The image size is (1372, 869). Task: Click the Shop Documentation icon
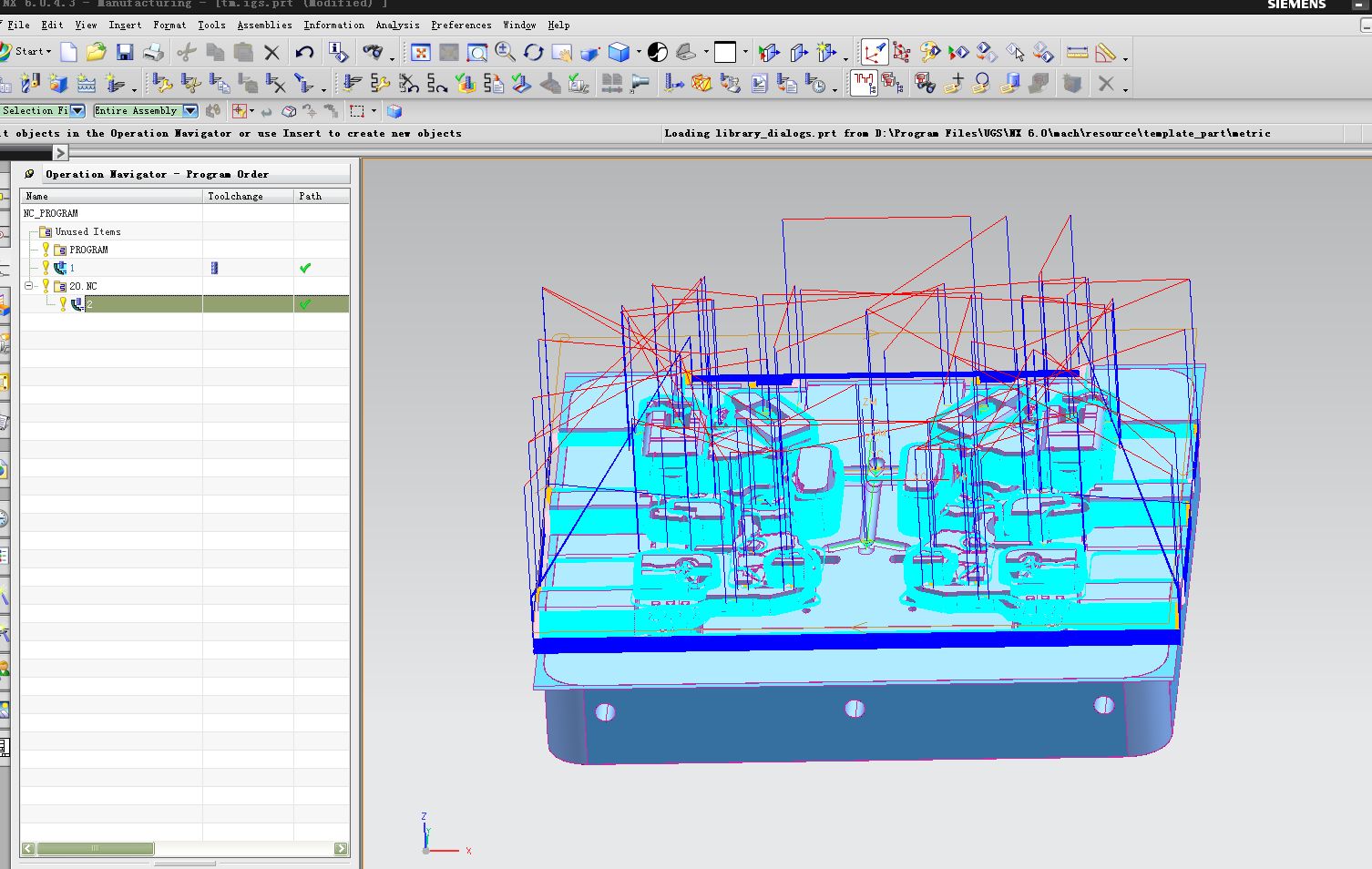tap(759, 84)
